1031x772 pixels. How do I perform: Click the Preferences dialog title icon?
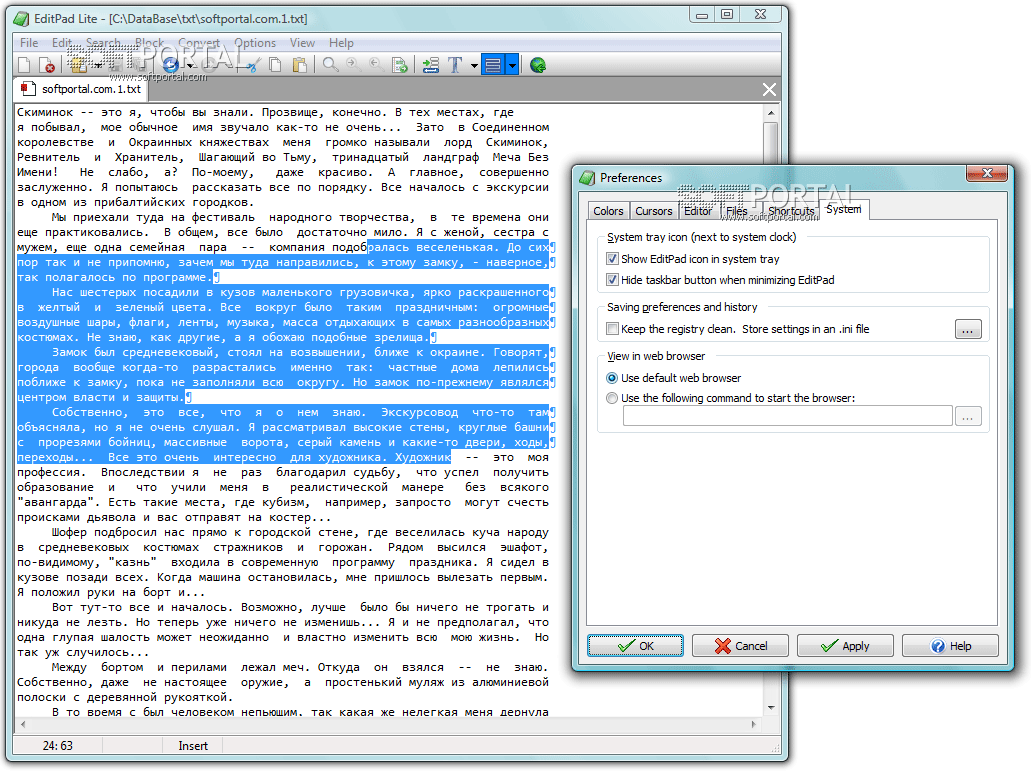click(x=587, y=178)
